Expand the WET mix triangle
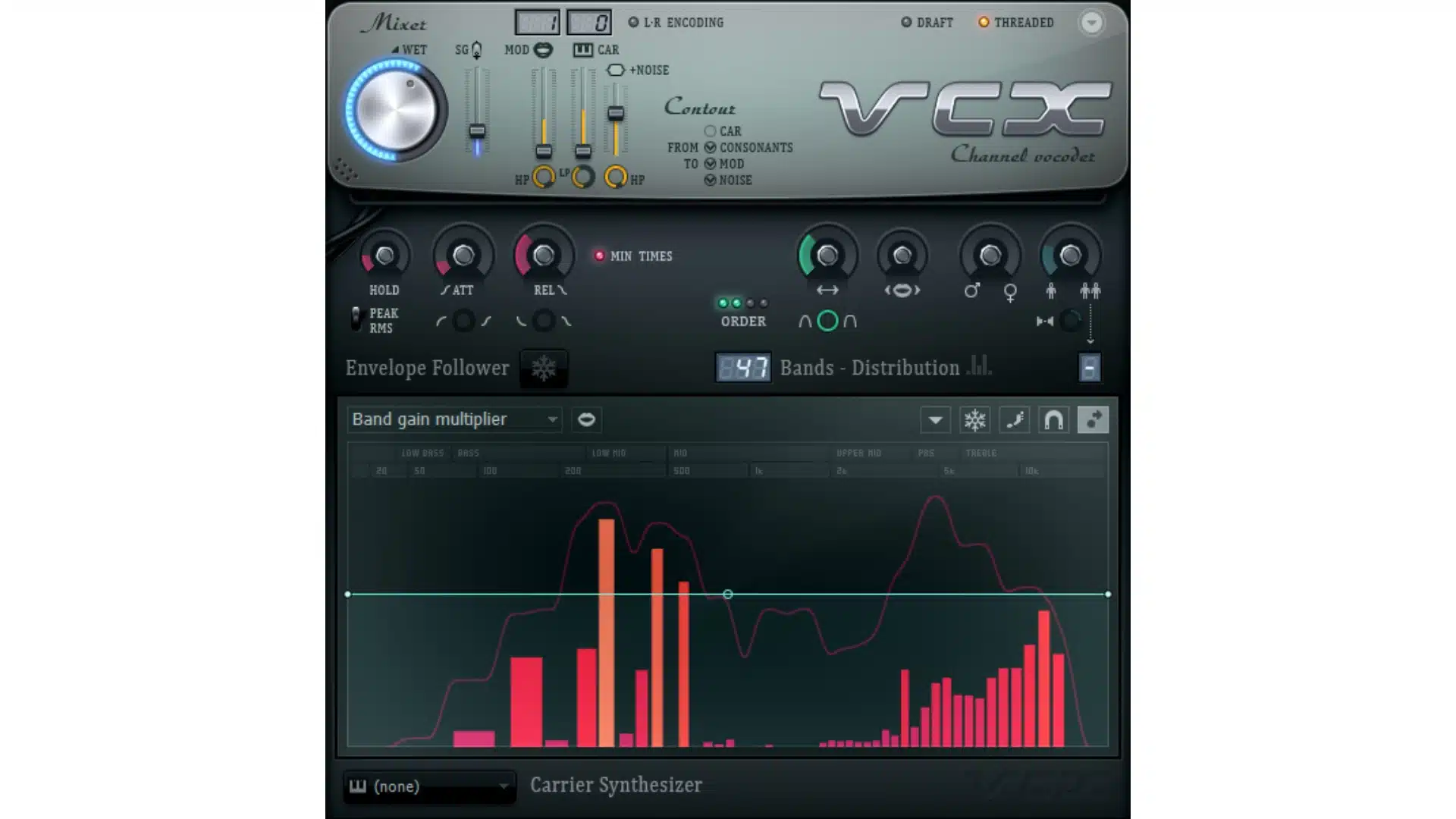Viewport: 1456px width, 819px height. click(394, 49)
